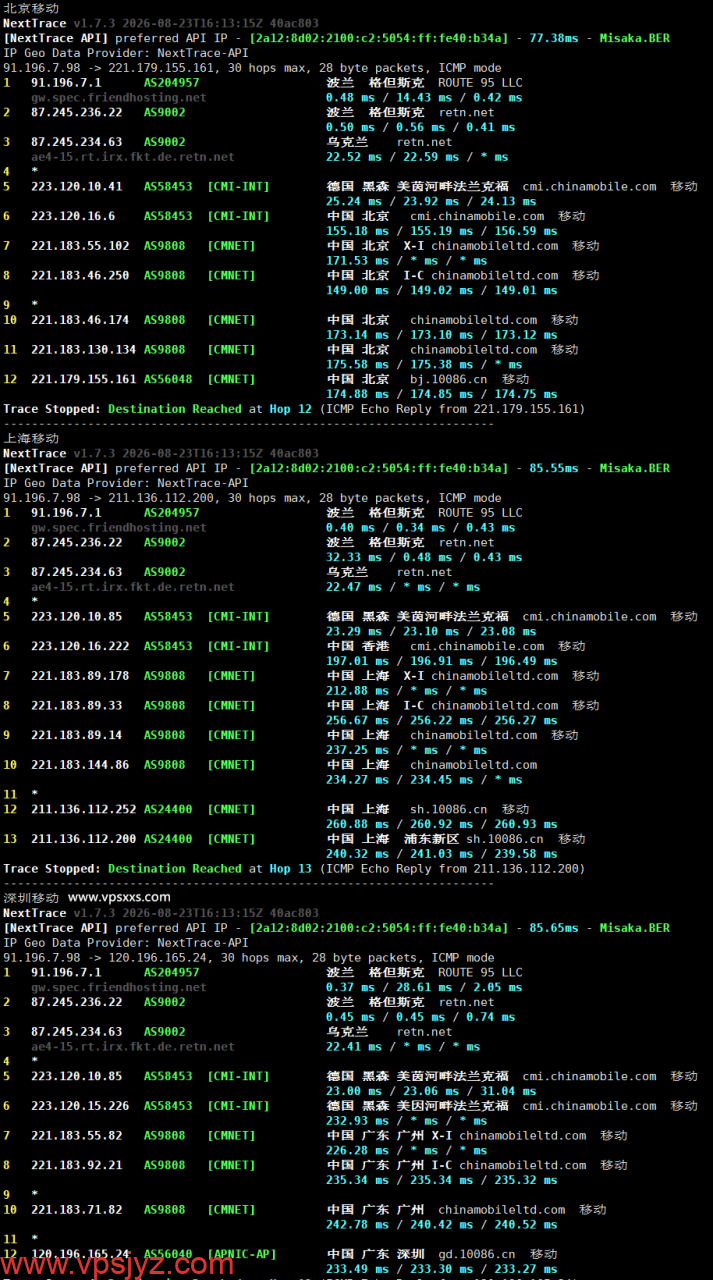Click the 240.32 ms latency value
Viewport: 713px width, 1280px height.
(358, 854)
